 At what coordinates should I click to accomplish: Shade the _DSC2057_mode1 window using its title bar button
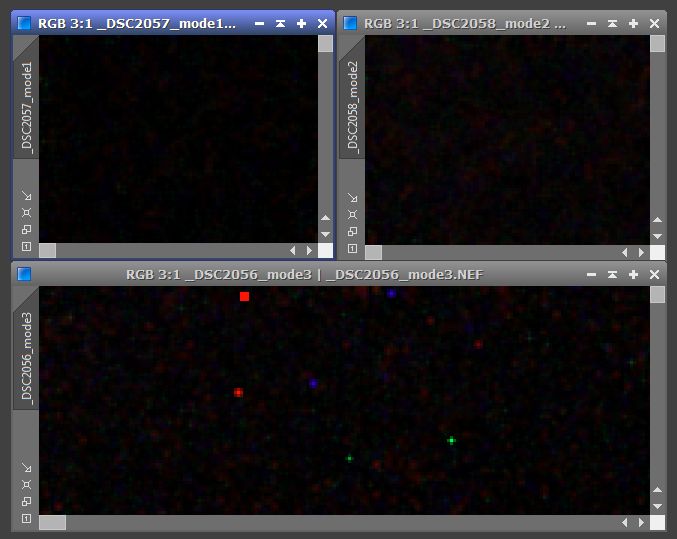click(x=280, y=23)
